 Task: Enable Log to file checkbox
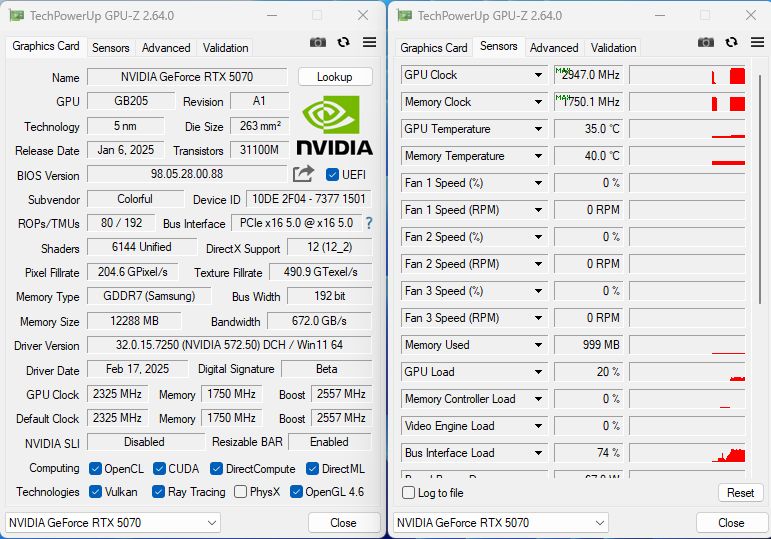point(409,492)
